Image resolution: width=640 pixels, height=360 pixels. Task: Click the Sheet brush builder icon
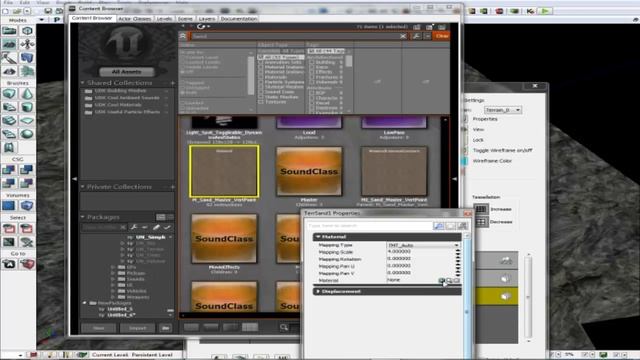tap(27, 121)
